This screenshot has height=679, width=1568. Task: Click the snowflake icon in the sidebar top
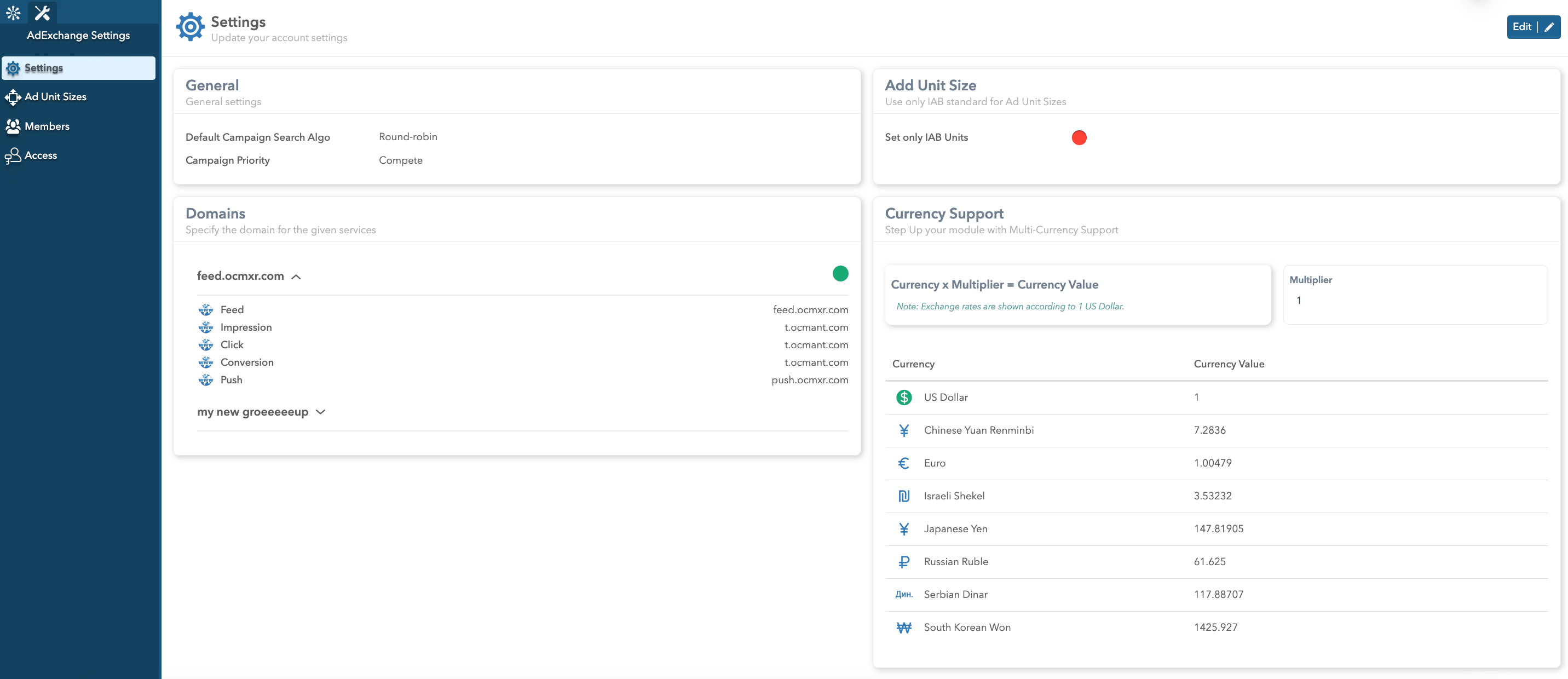[13, 13]
